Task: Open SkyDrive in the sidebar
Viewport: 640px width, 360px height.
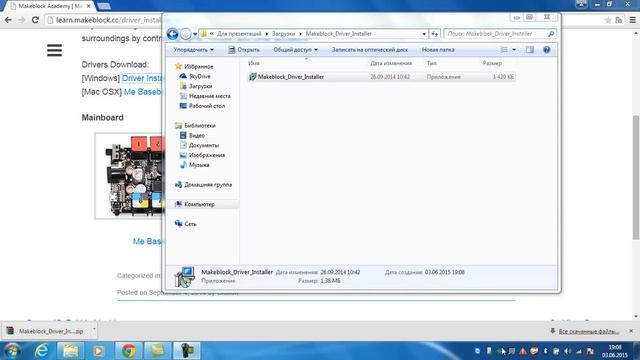Action: pyautogui.click(x=195, y=76)
